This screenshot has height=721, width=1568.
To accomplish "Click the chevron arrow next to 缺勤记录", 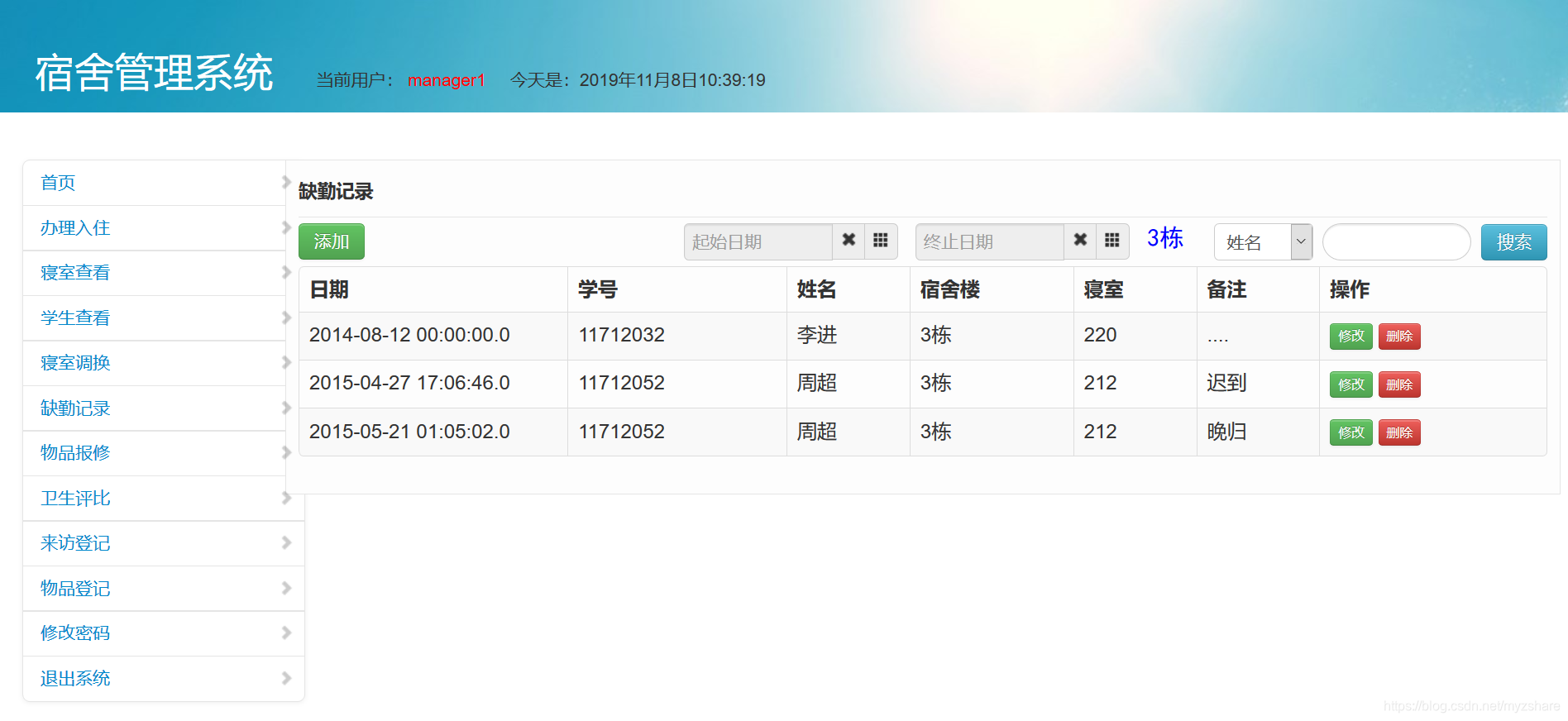I will [x=286, y=408].
